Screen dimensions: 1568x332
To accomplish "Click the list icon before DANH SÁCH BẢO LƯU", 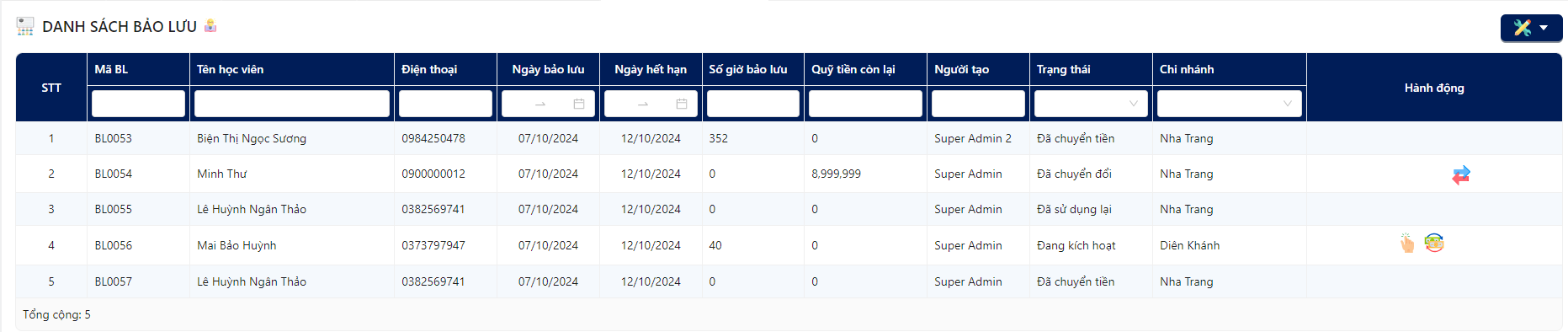I will 25,26.
